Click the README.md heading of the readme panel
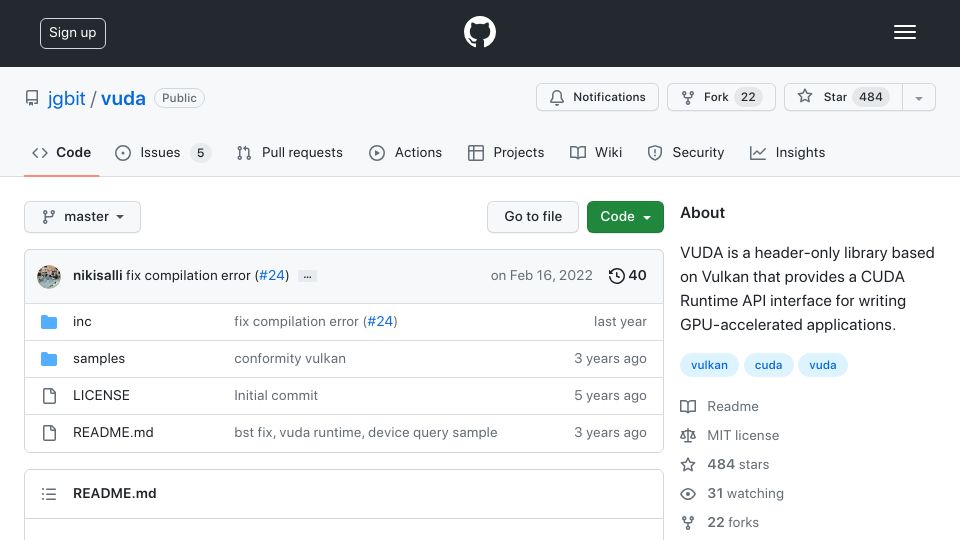The image size is (960, 540). point(114,493)
